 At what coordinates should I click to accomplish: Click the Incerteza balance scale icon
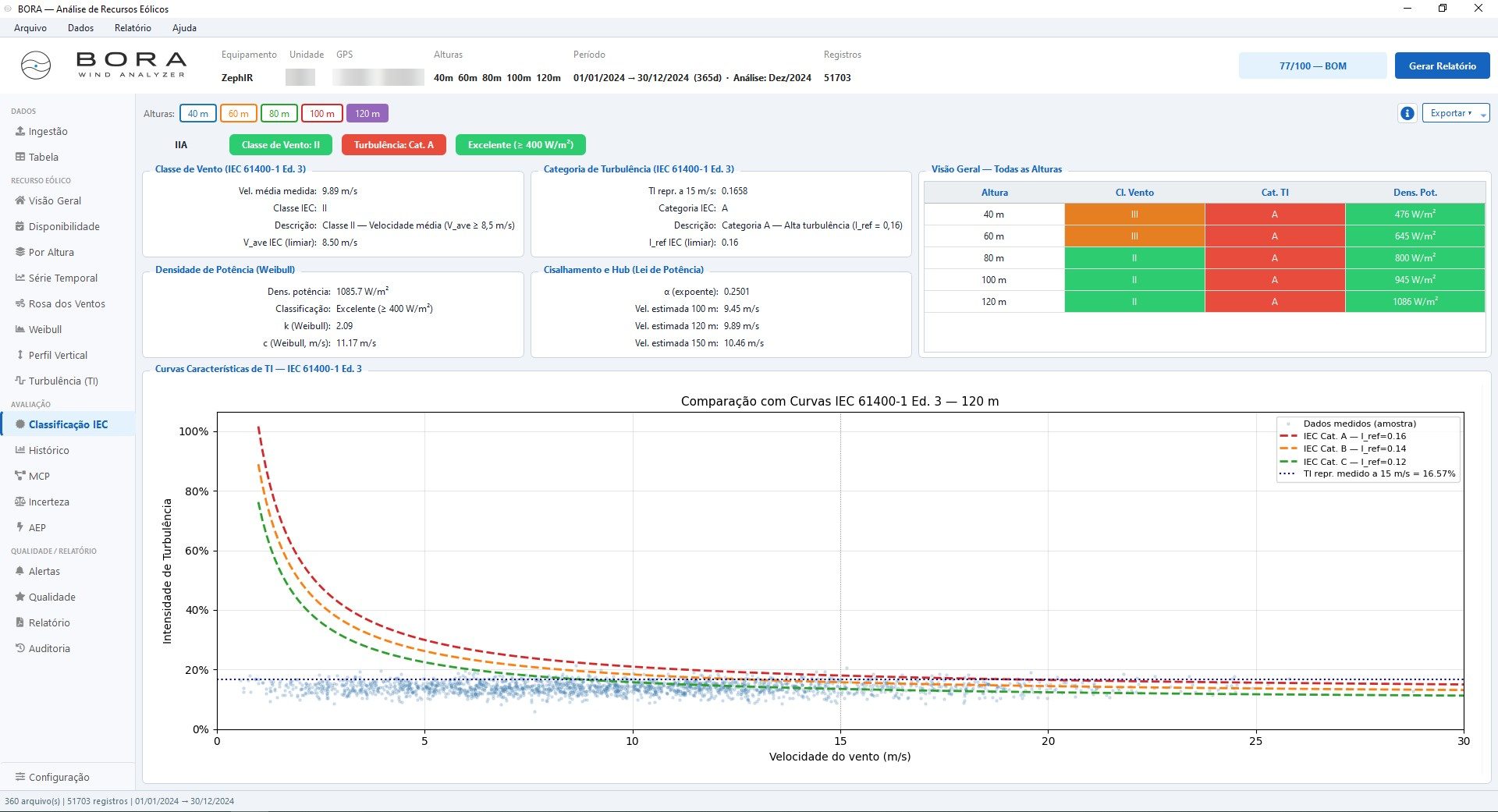(20, 502)
